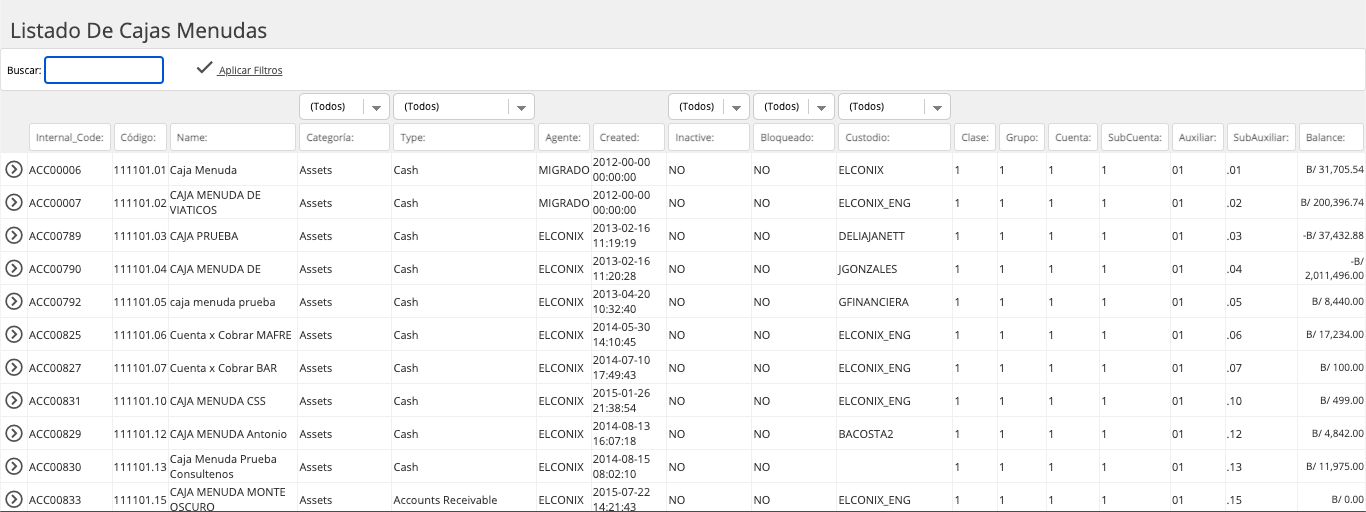Open row details arrow for ACC00833

(x=14, y=500)
